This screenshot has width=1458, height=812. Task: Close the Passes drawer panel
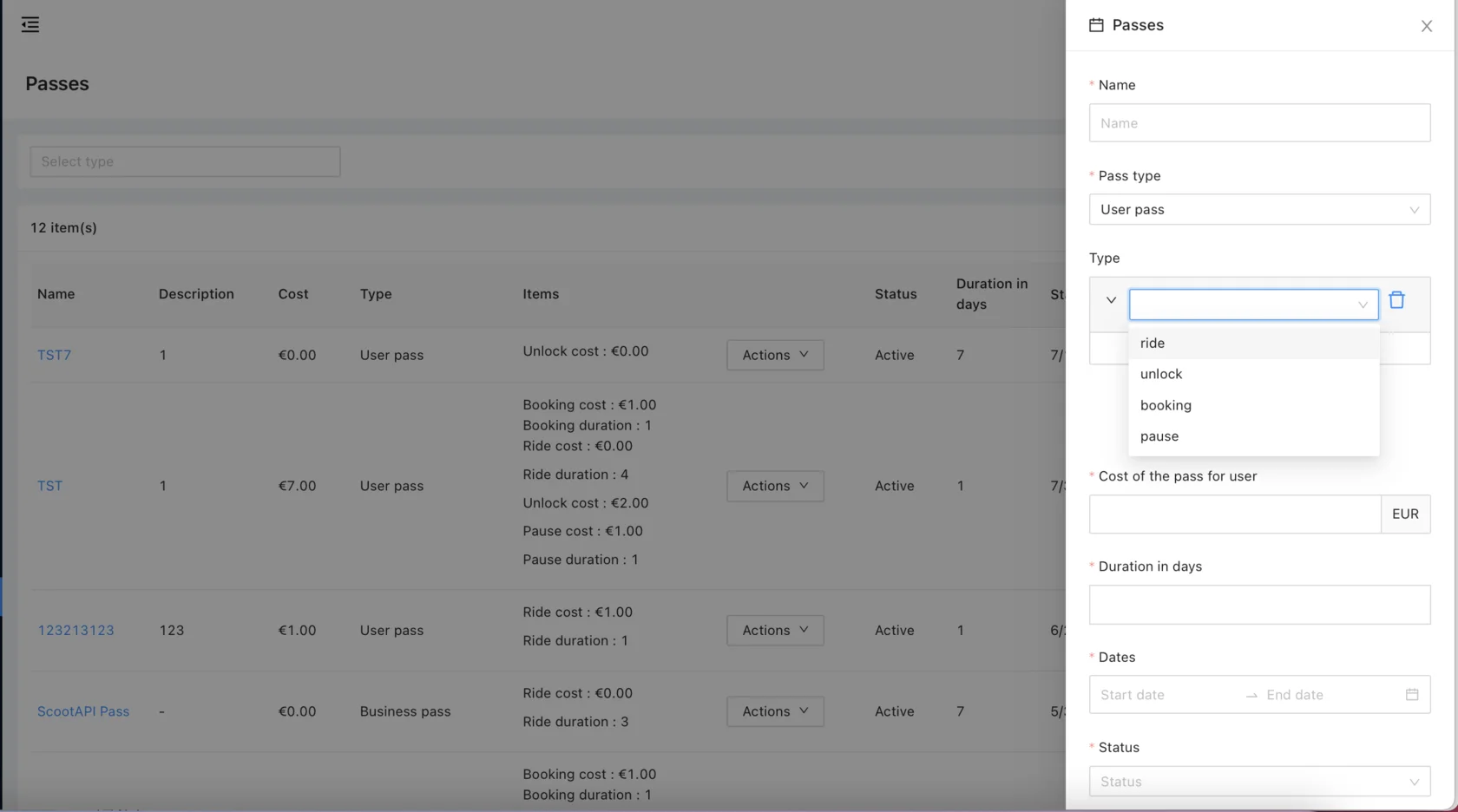pyautogui.click(x=1427, y=26)
